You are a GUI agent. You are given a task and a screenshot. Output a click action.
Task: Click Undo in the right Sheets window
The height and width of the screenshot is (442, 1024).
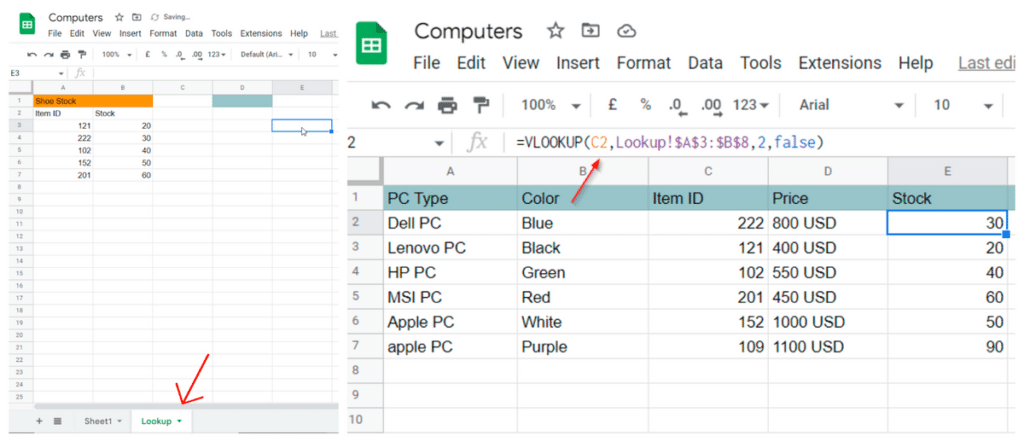pos(380,105)
